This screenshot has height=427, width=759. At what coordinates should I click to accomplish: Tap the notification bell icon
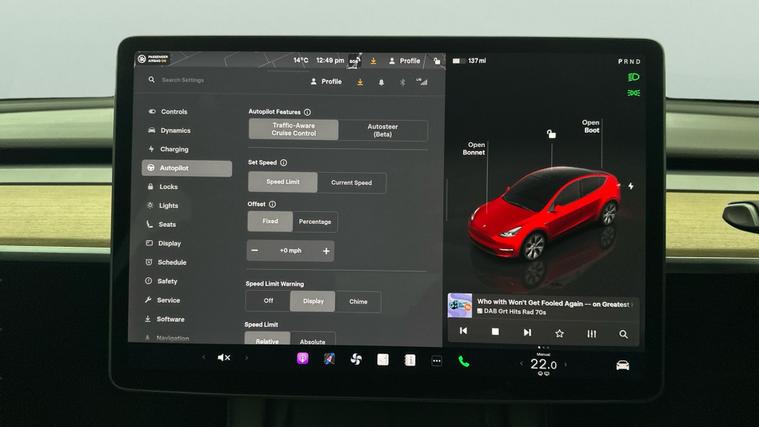pyautogui.click(x=380, y=82)
